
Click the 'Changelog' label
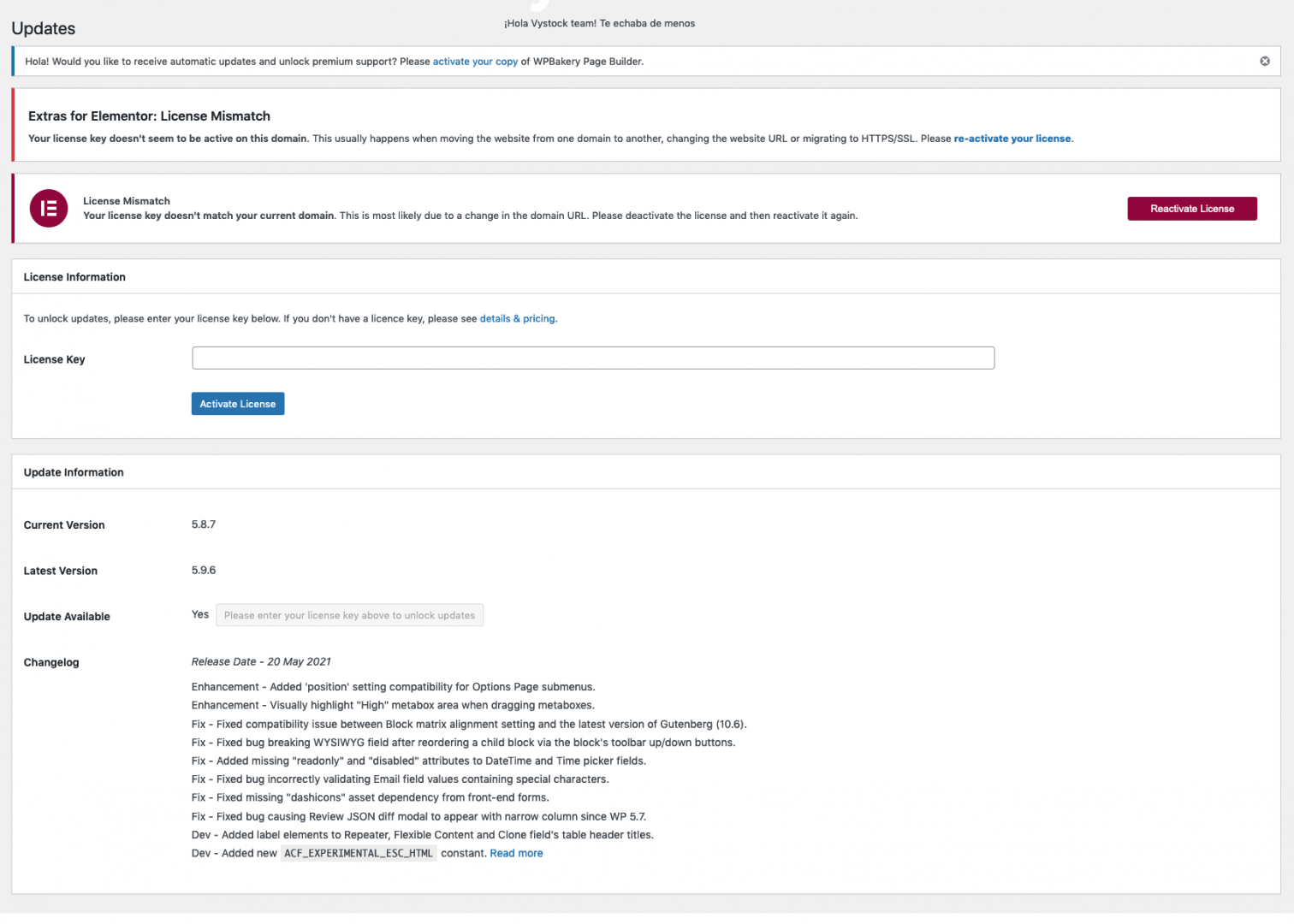(x=51, y=663)
